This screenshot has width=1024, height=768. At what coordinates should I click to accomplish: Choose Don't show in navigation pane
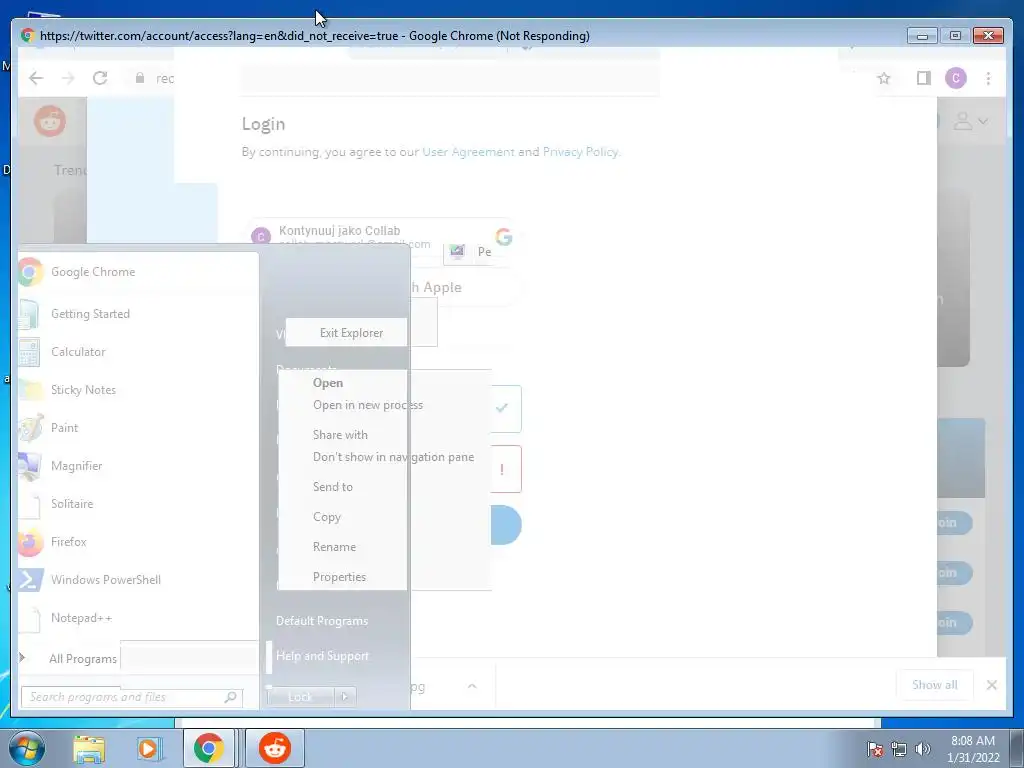(x=393, y=457)
